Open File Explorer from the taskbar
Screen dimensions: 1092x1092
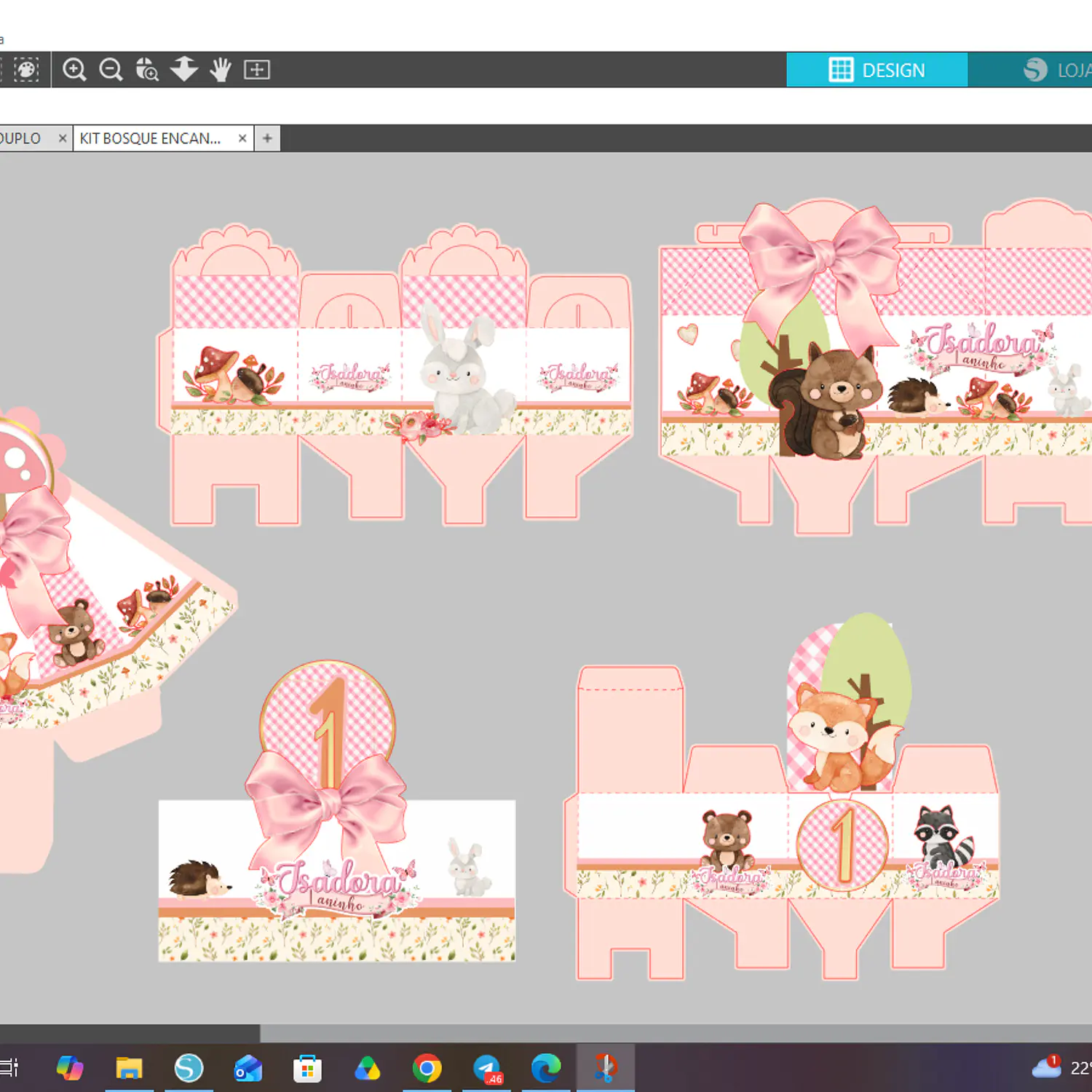pyautogui.click(x=129, y=1068)
